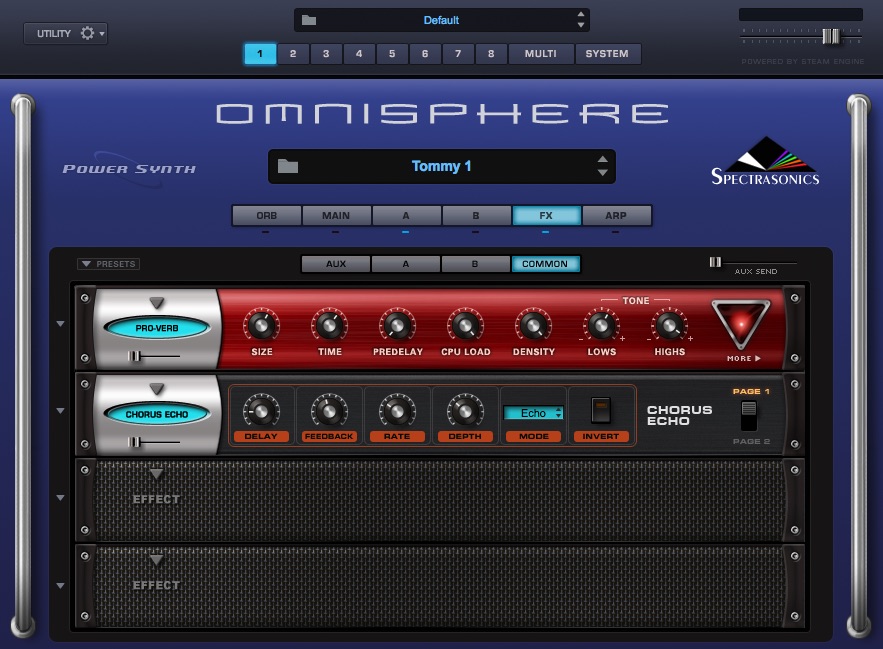This screenshot has width=883, height=649.
Task: Collapse the Chorus Echo rack slot side arrow
Action: point(60,411)
